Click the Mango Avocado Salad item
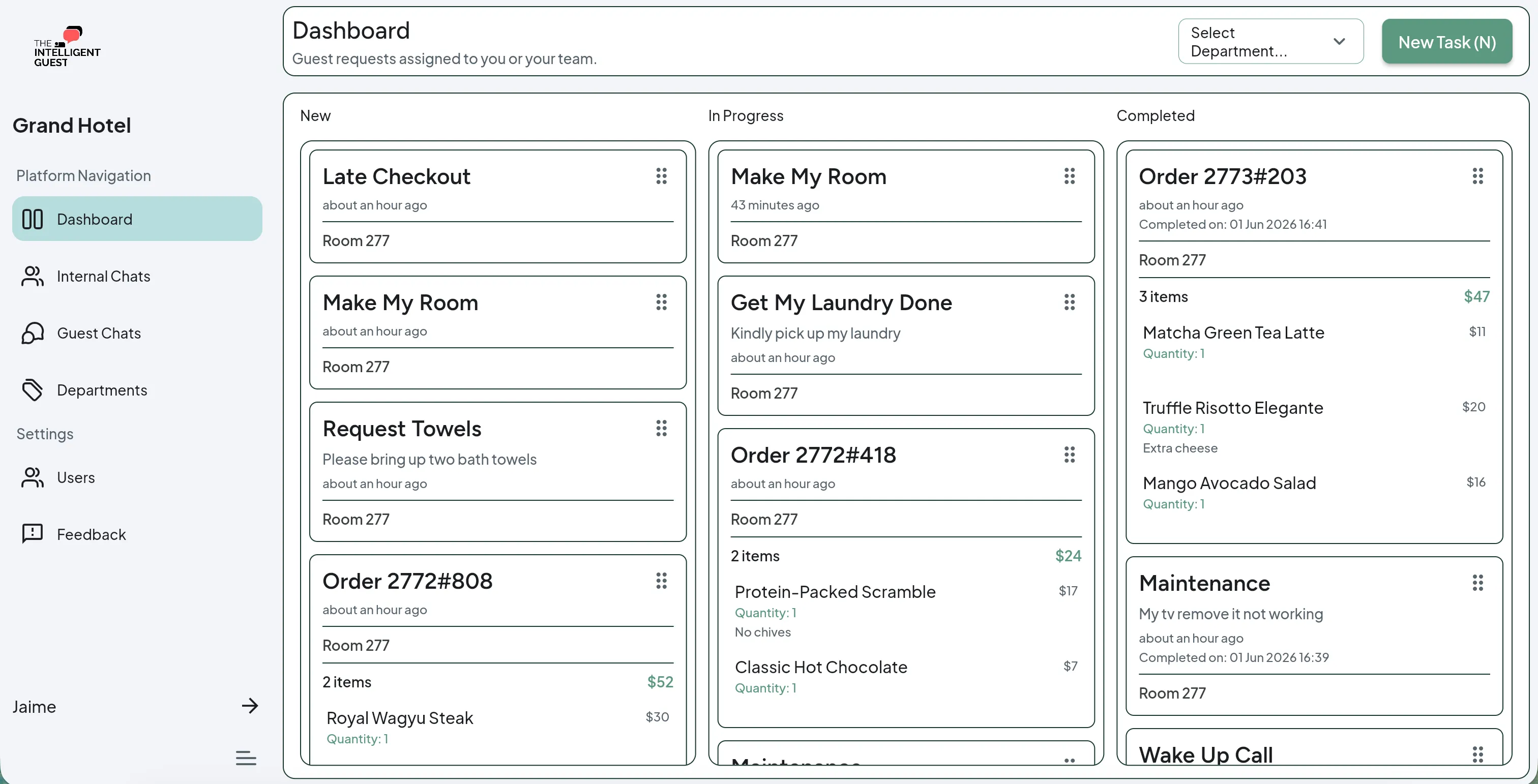This screenshot has width=1538, height=784. point(1229,483)
